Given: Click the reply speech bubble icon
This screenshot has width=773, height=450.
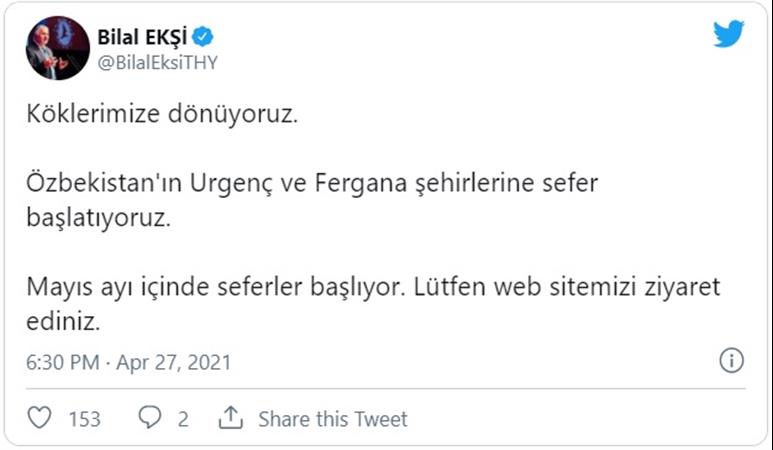Looking at the screenshot, I should coord(151,418).
